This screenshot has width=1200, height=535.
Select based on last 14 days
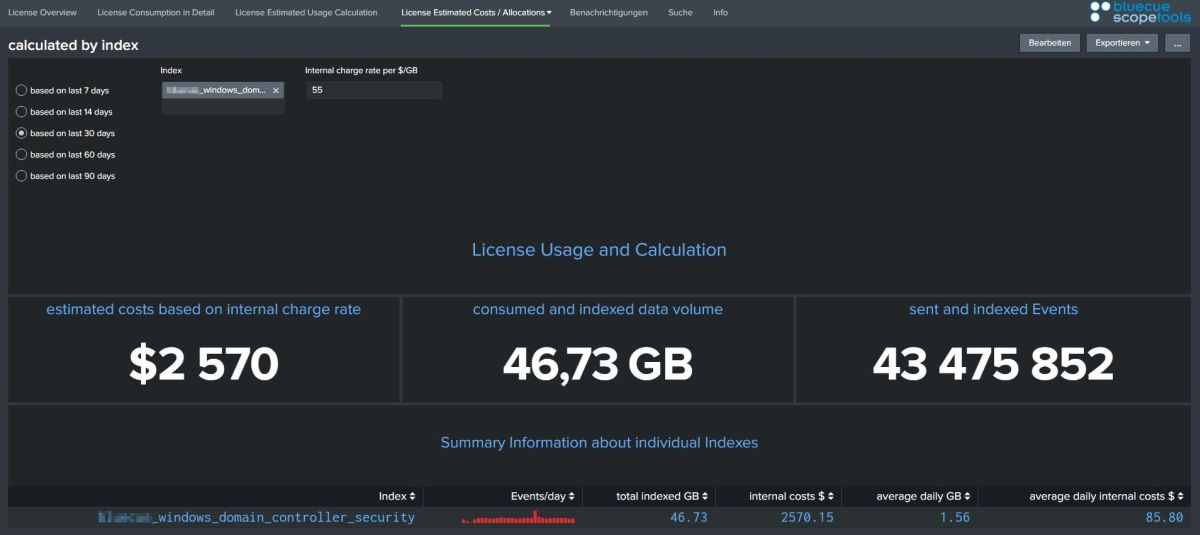coord(22,112)
